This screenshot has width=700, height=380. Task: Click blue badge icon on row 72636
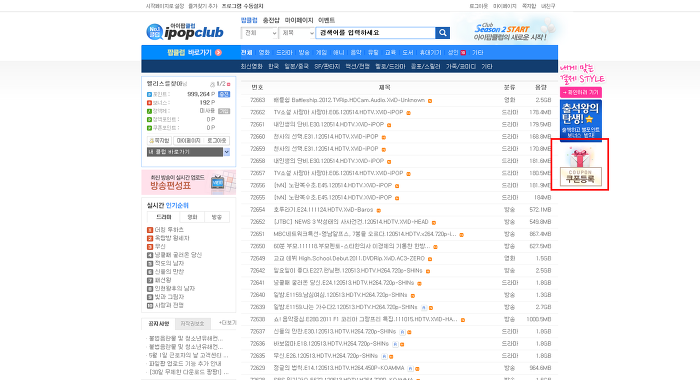(x=395, y=344)
